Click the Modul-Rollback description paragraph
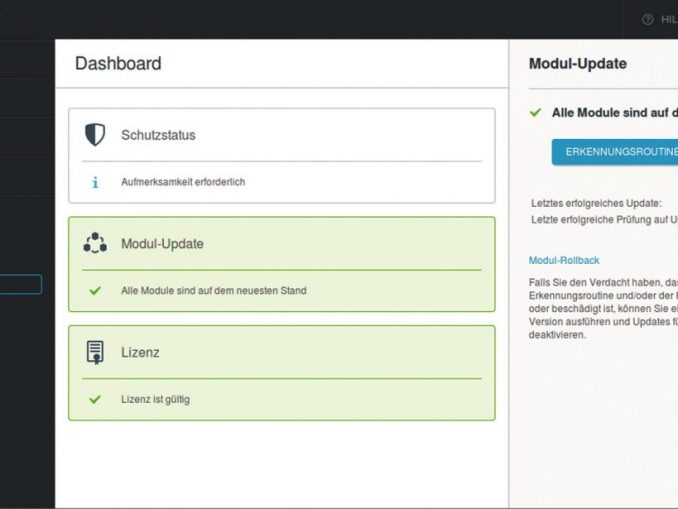This screenshot has width=678, height=509. coord(603,309)
